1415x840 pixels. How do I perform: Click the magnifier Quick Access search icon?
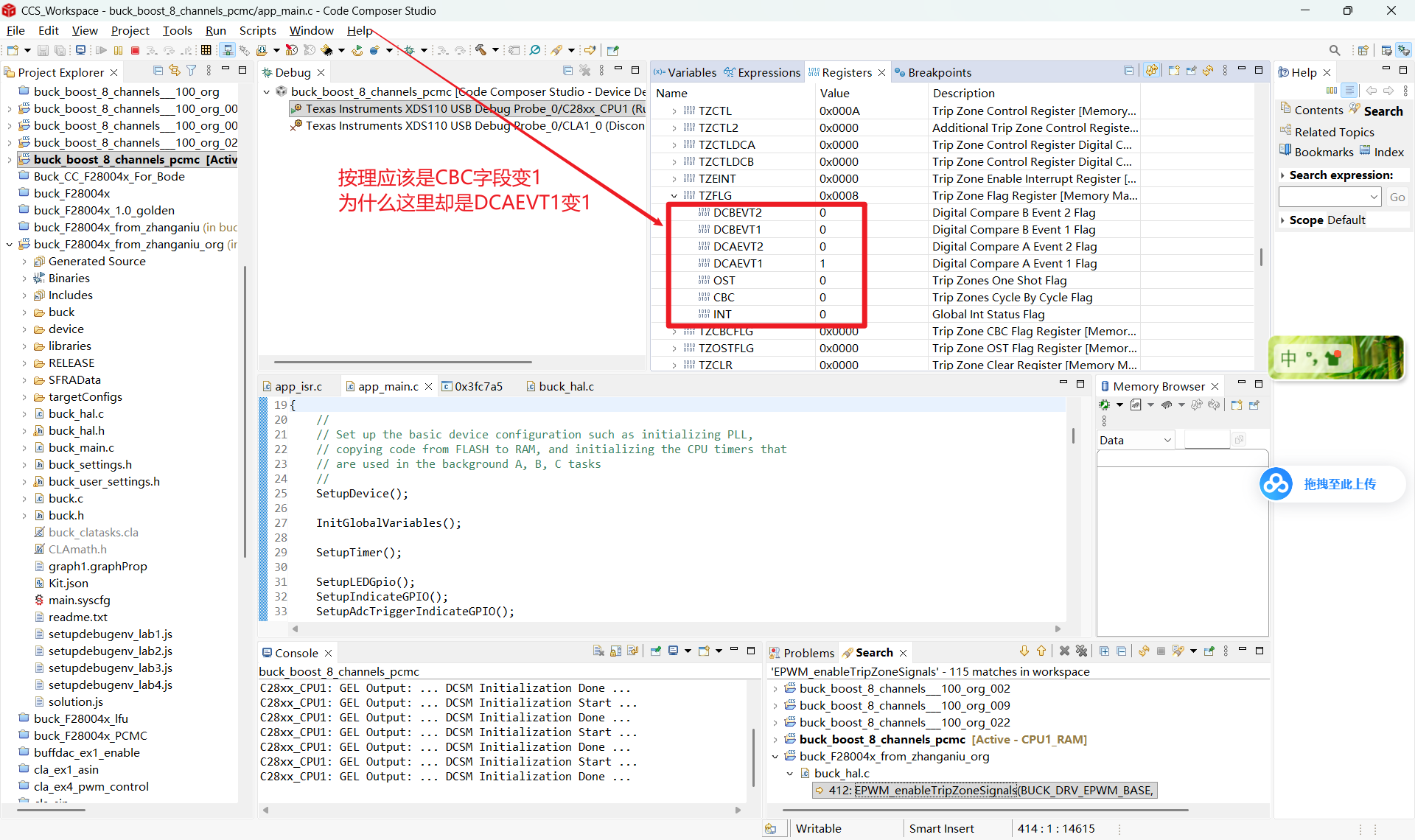click(x=1335, y=50)
